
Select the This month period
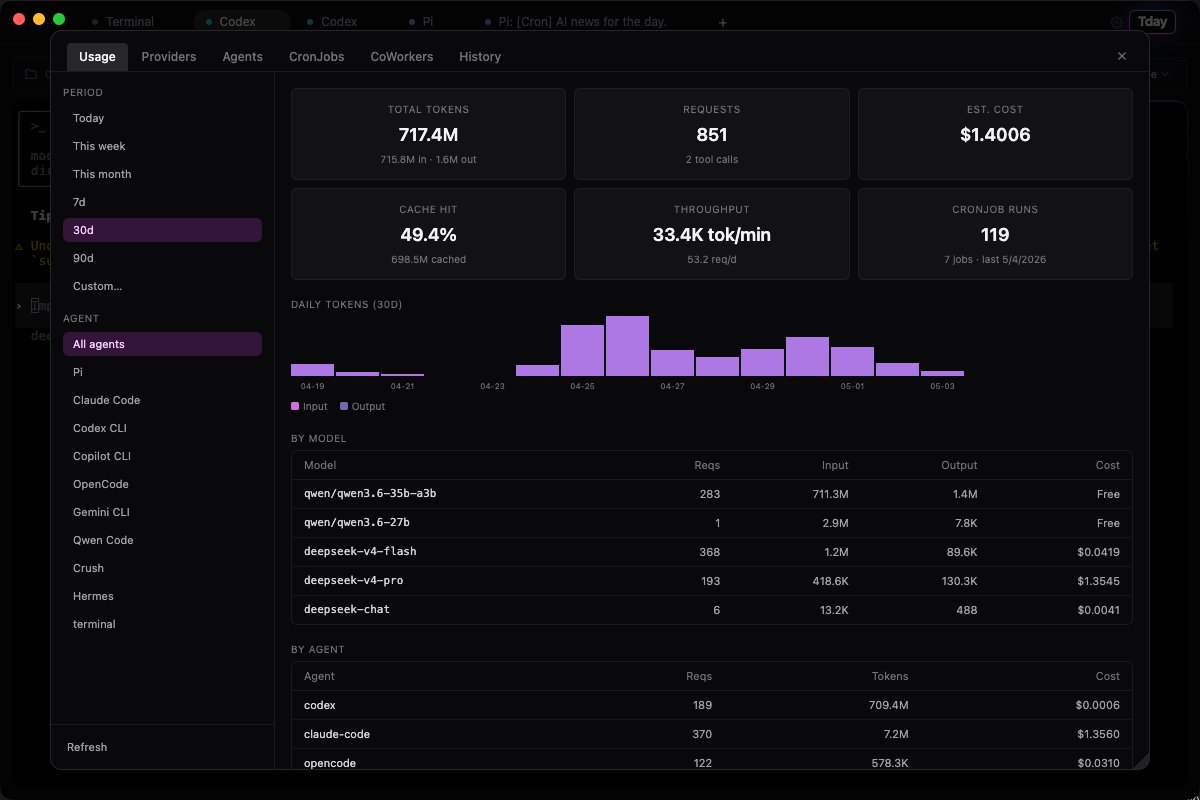162,174
